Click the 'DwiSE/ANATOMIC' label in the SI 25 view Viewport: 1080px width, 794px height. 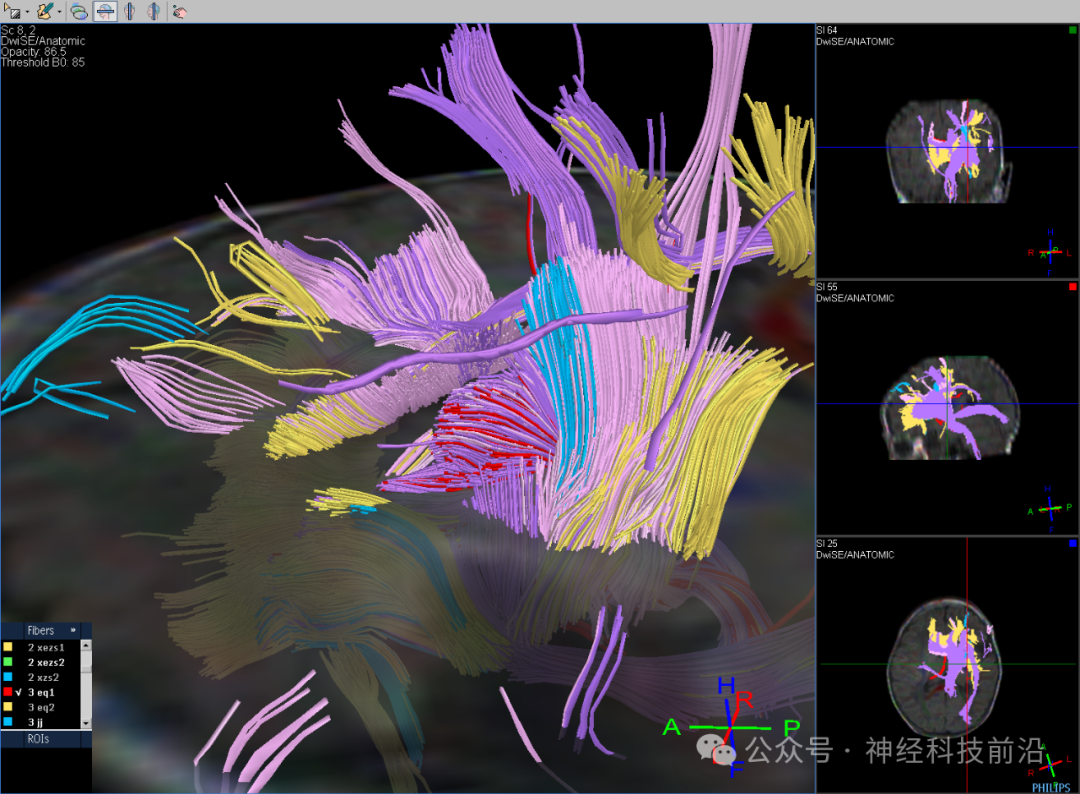855,555
